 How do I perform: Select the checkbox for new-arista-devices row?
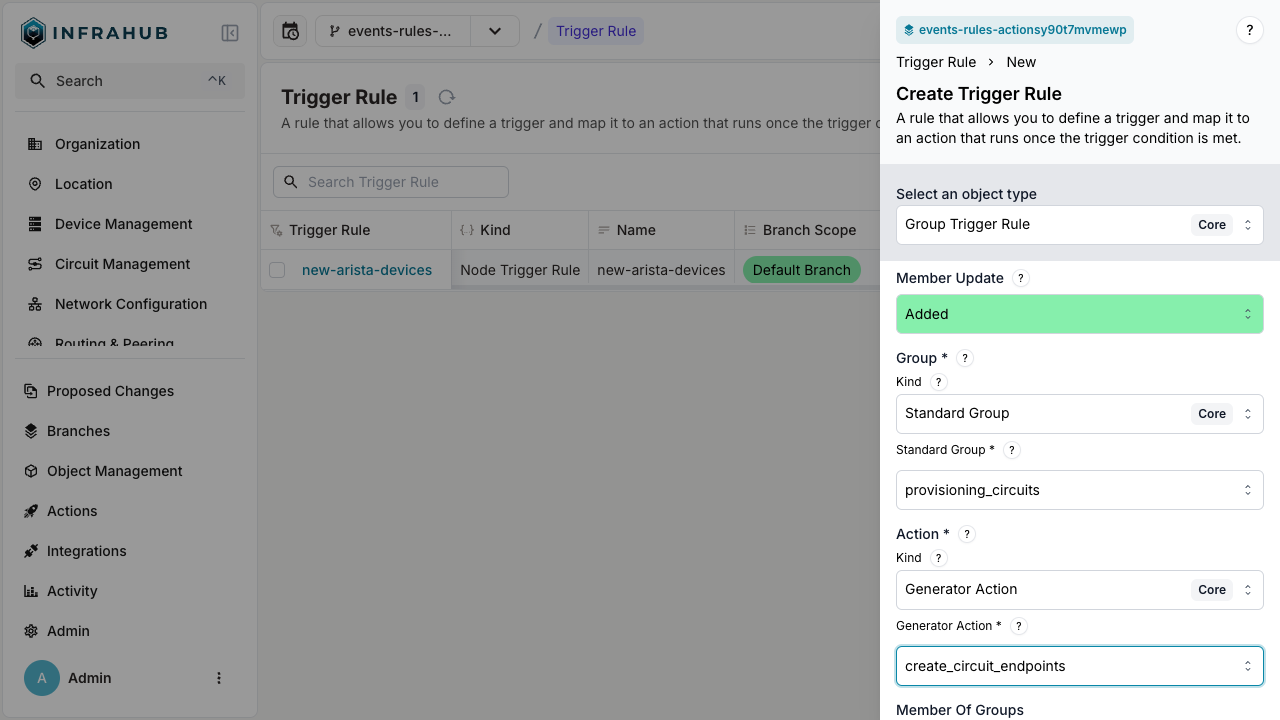(277, 270)
